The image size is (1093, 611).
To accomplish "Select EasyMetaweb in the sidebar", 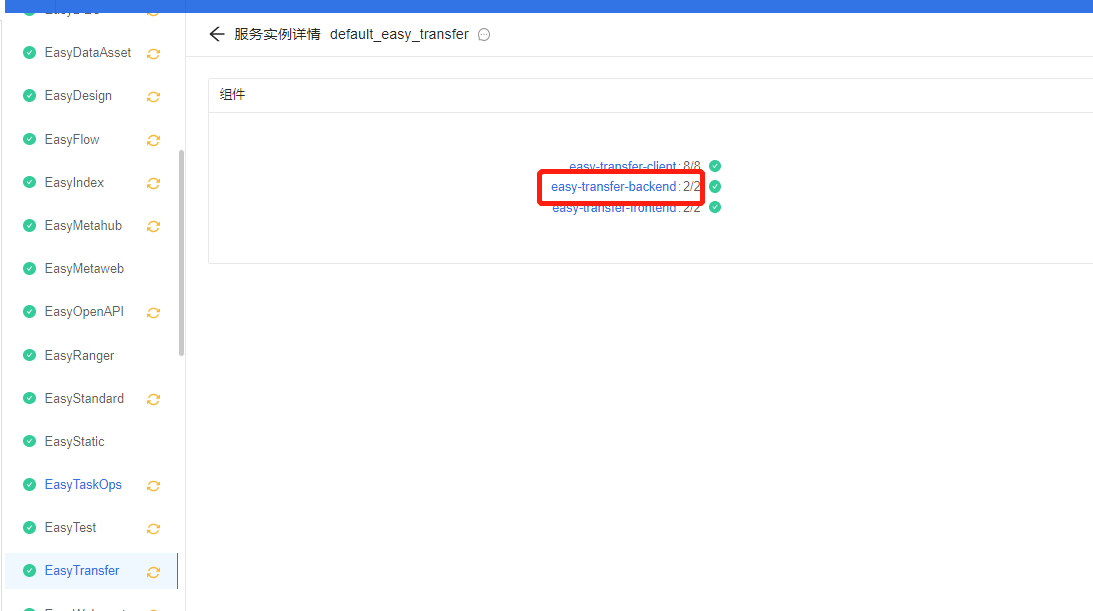I will coord(84,269).
